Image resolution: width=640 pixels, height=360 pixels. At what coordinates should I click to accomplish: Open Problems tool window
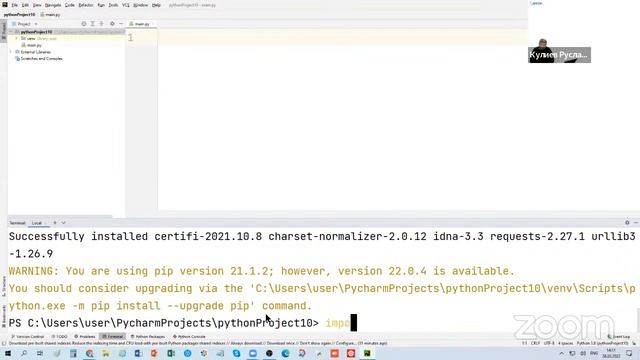pos(85,337)
